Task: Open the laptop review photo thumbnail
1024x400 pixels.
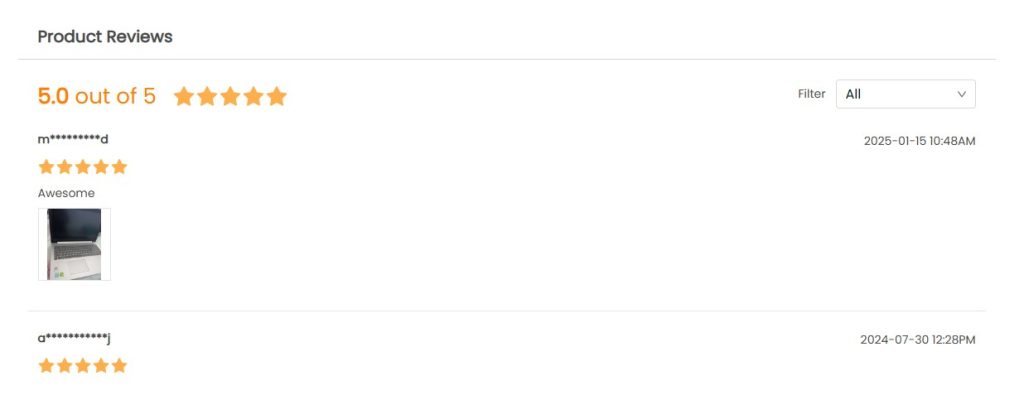Action: (74, 244)
